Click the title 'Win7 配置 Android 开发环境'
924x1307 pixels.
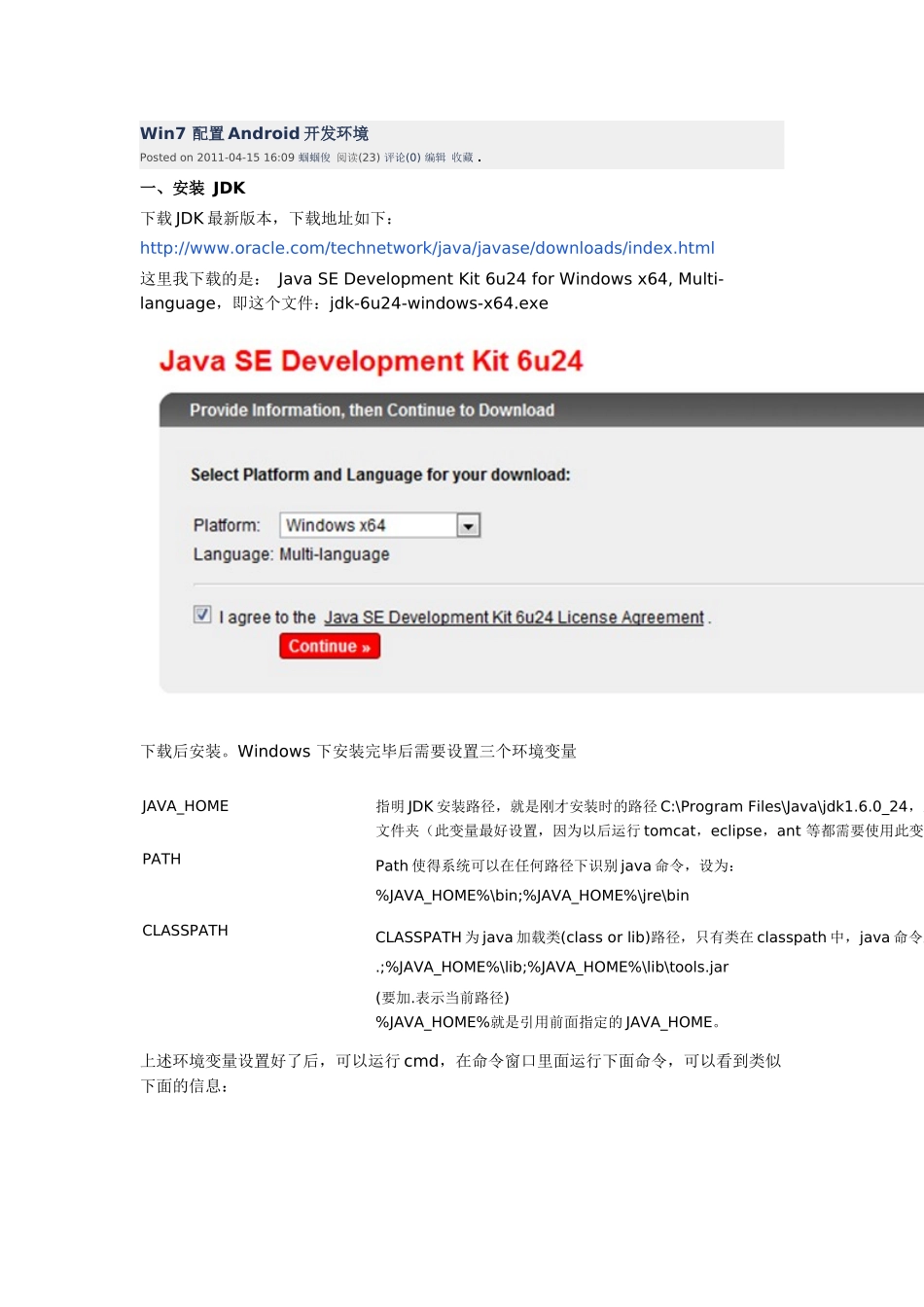click(254, 133)
